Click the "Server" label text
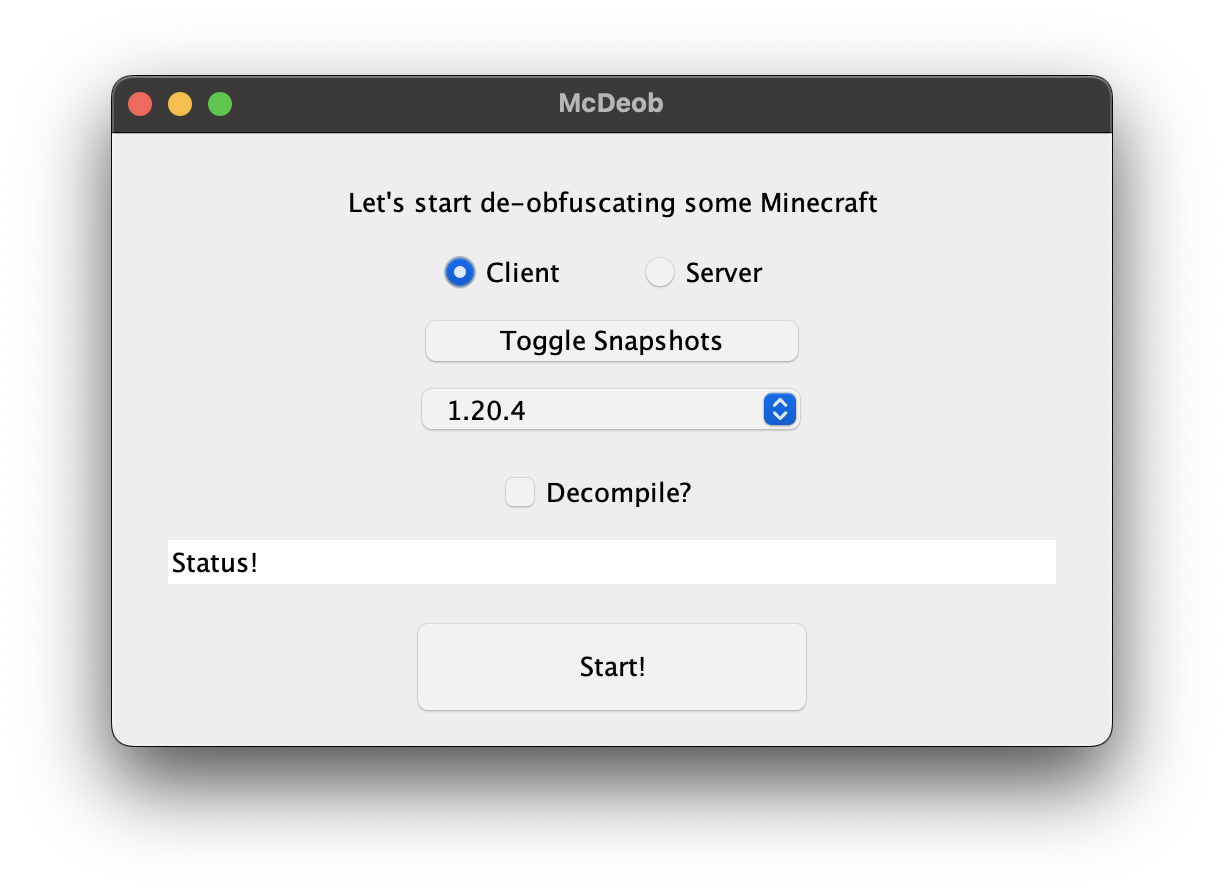Viewport: 1224px width, 894px height. 723,273
